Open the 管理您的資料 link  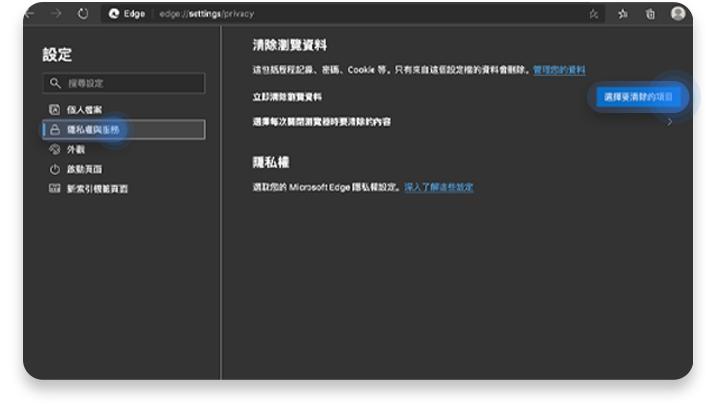(559, 70)
